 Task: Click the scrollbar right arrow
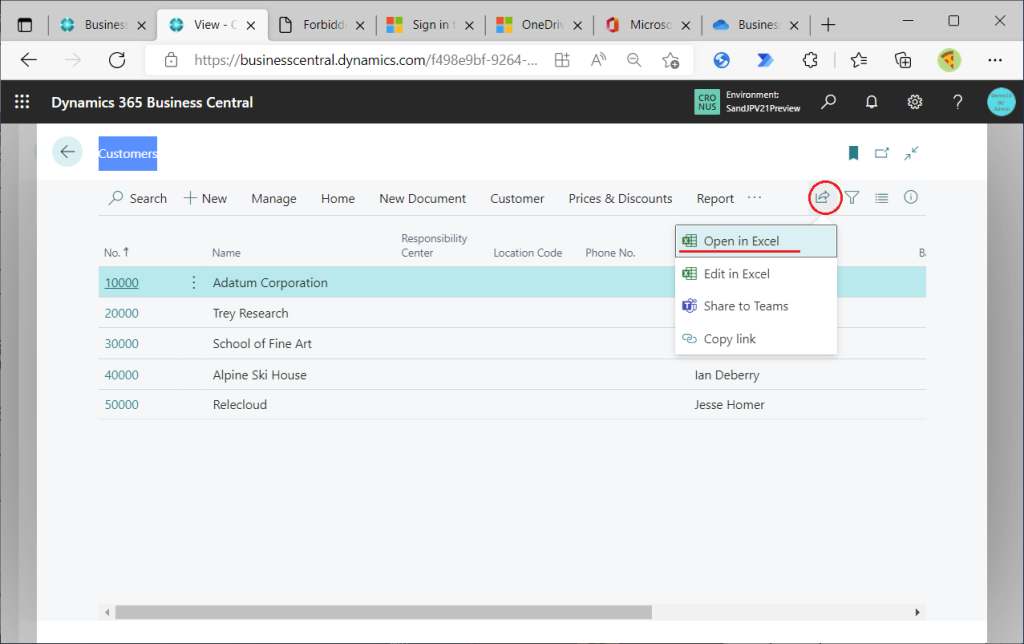(917, 612)
